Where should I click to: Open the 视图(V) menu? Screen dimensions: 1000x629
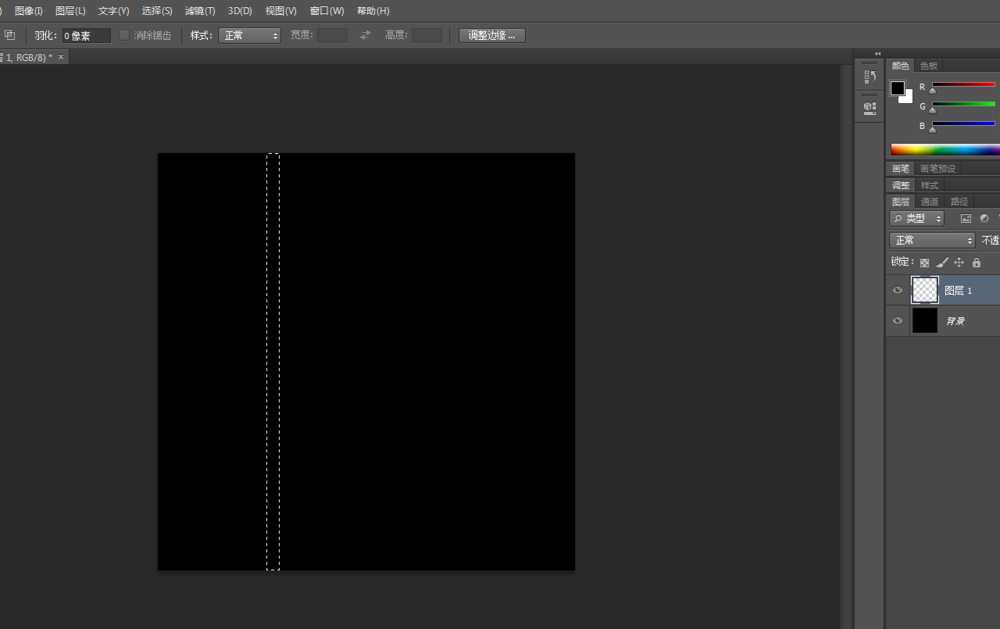(281, 11)
